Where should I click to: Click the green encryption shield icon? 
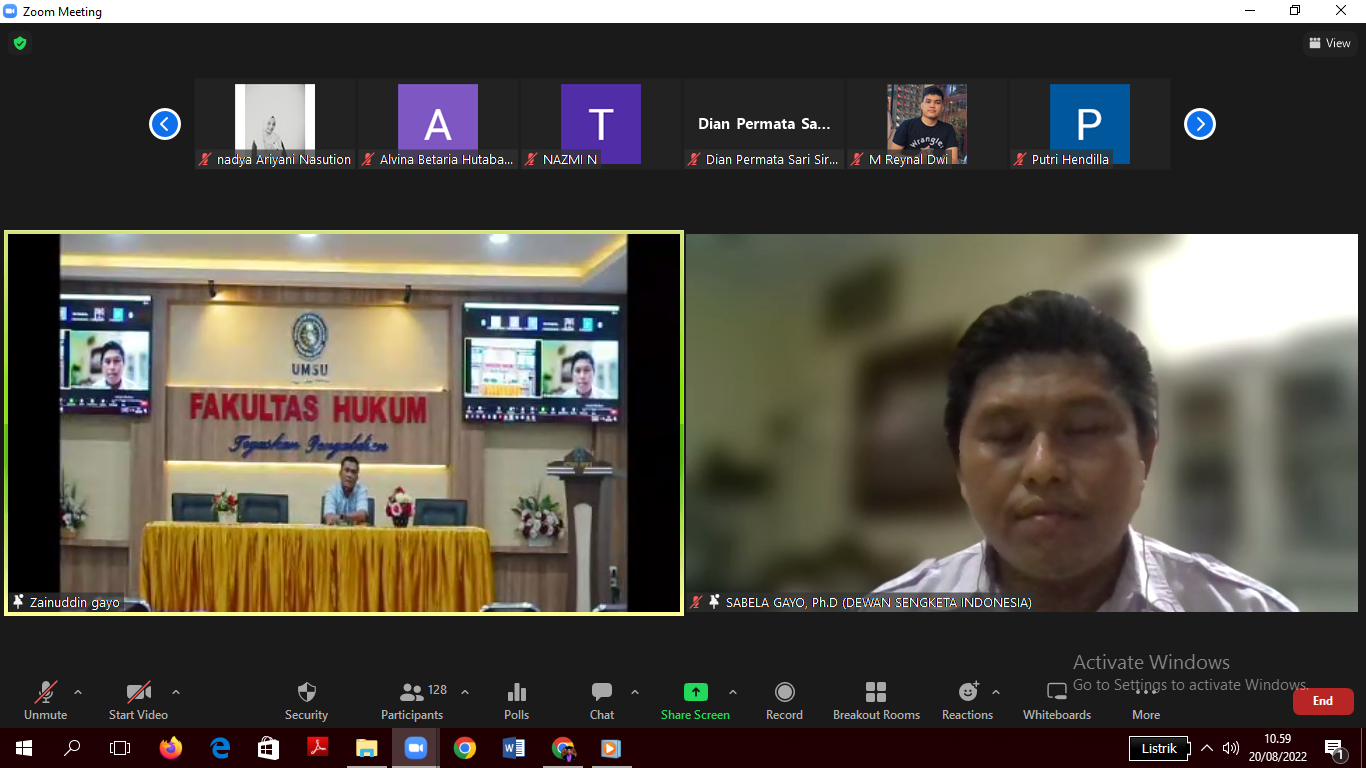(x=19, y=43)
